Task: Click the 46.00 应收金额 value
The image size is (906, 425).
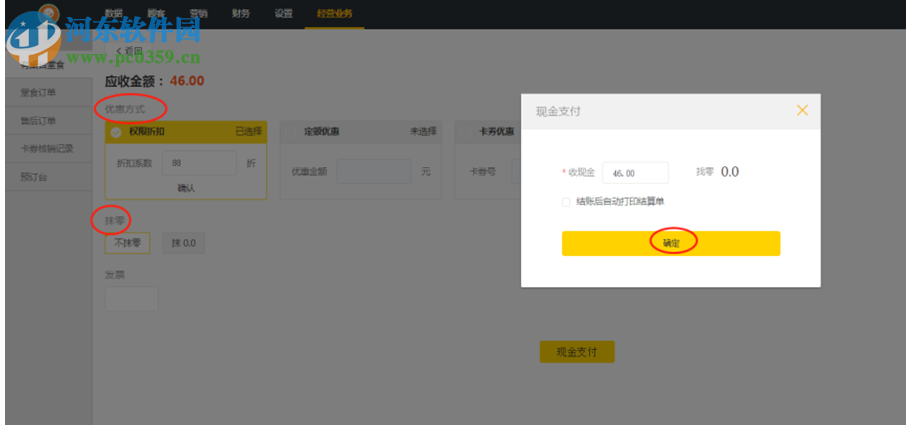Action: pos(187,81)
